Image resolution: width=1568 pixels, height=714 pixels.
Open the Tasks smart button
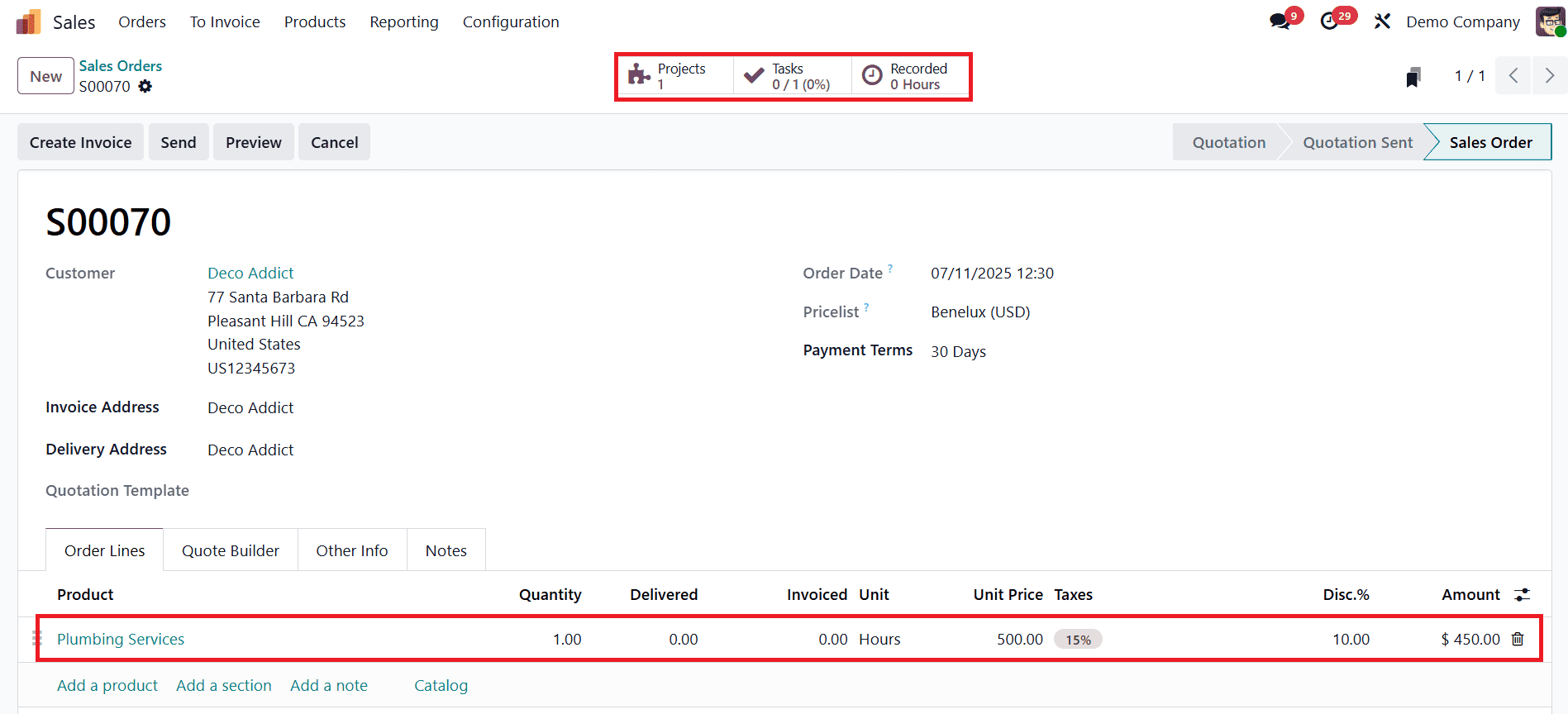pos(793,76)
